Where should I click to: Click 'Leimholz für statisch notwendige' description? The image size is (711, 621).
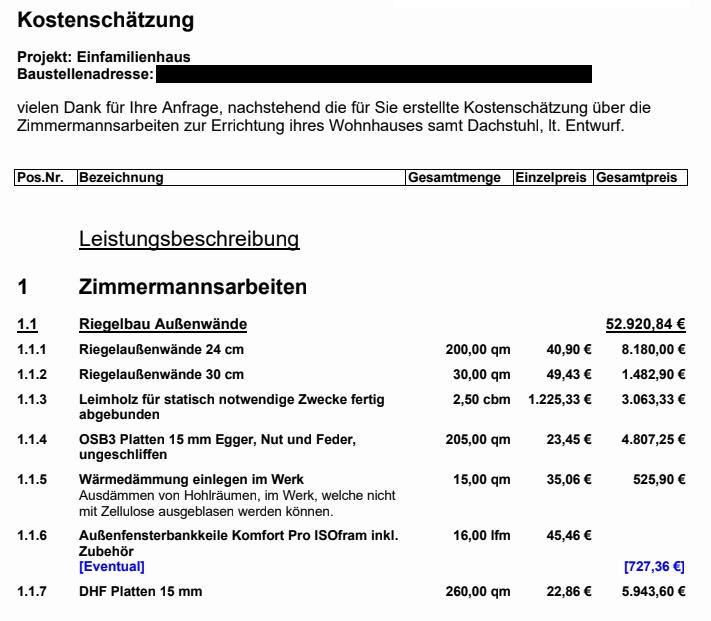tap(232, 407)
